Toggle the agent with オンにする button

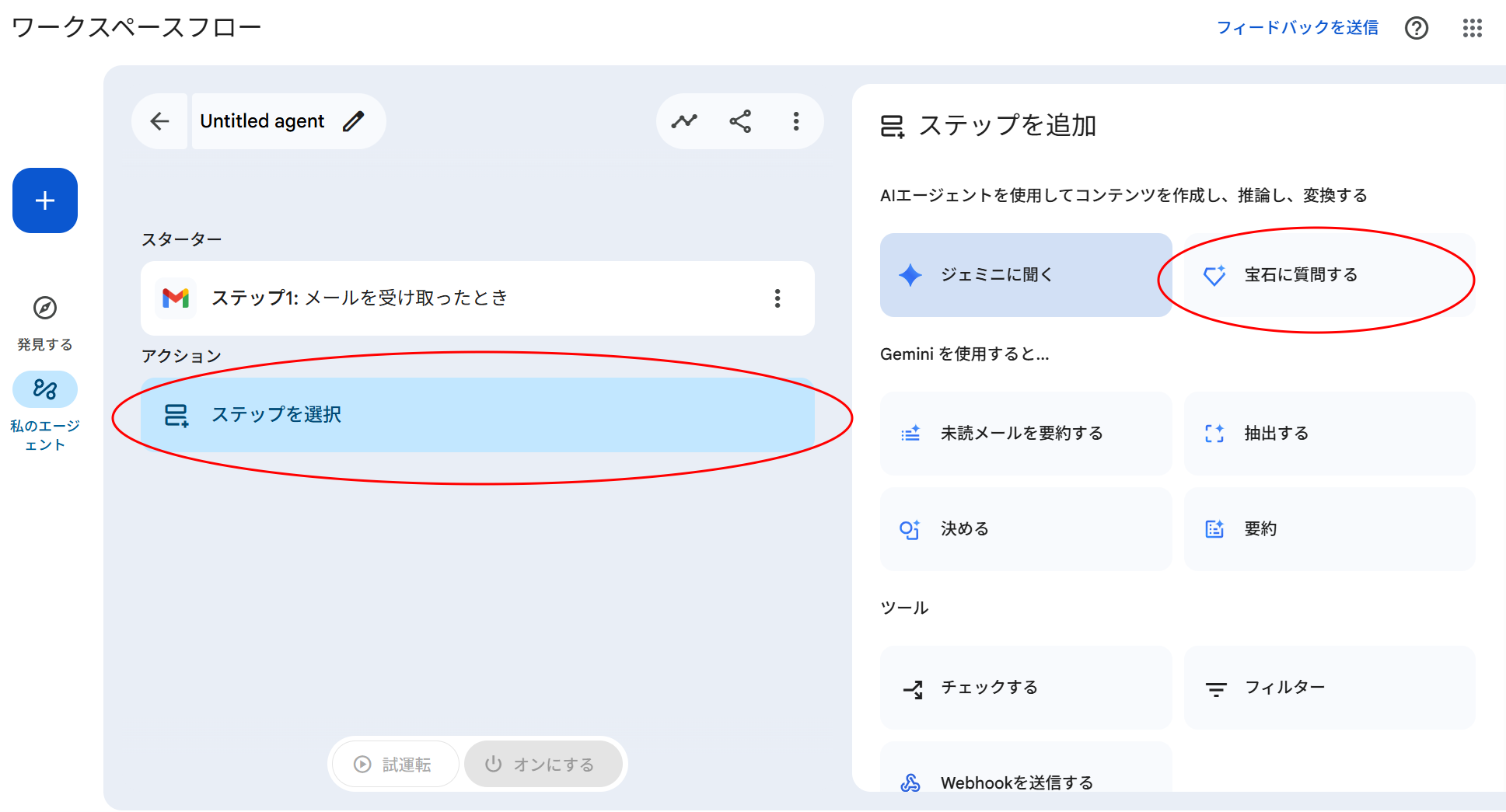tap(542, 765)
